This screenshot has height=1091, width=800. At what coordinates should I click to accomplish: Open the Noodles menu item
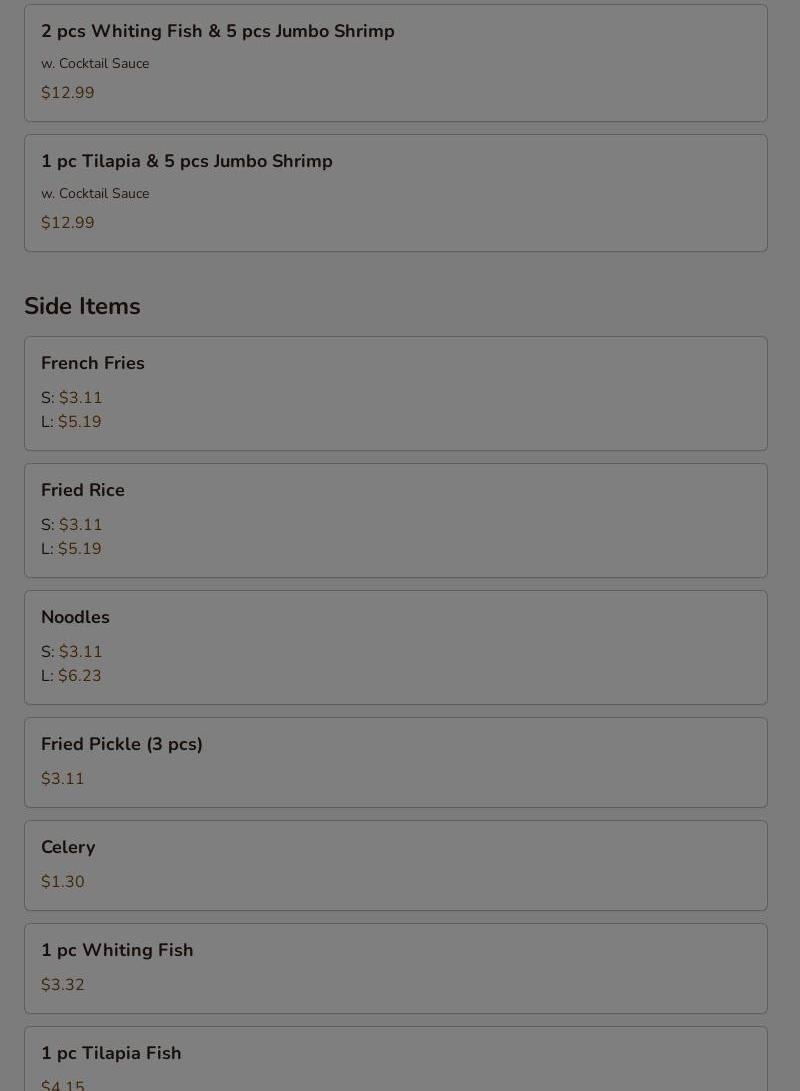click(396, 648)
